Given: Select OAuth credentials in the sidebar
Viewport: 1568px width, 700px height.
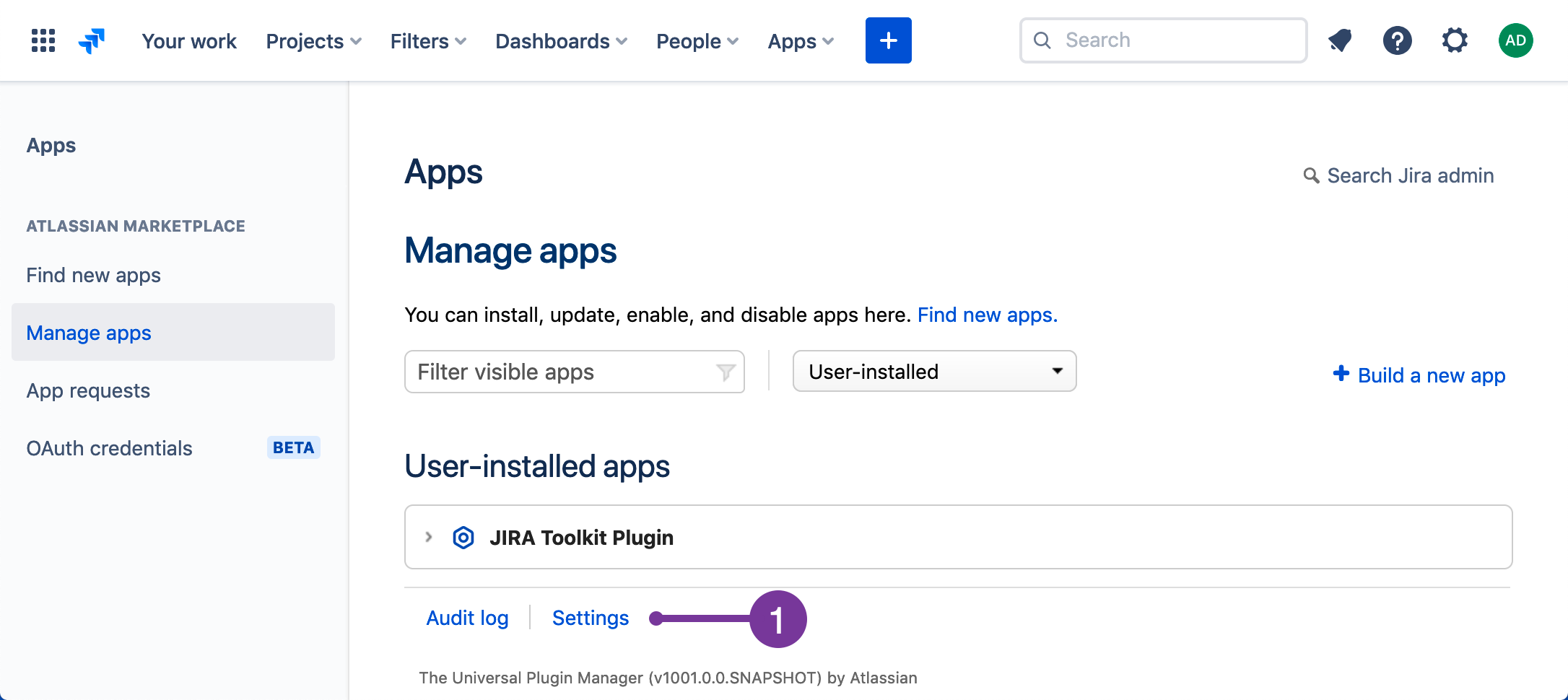Looking at the screenshot, I should (x=108, y=447).
